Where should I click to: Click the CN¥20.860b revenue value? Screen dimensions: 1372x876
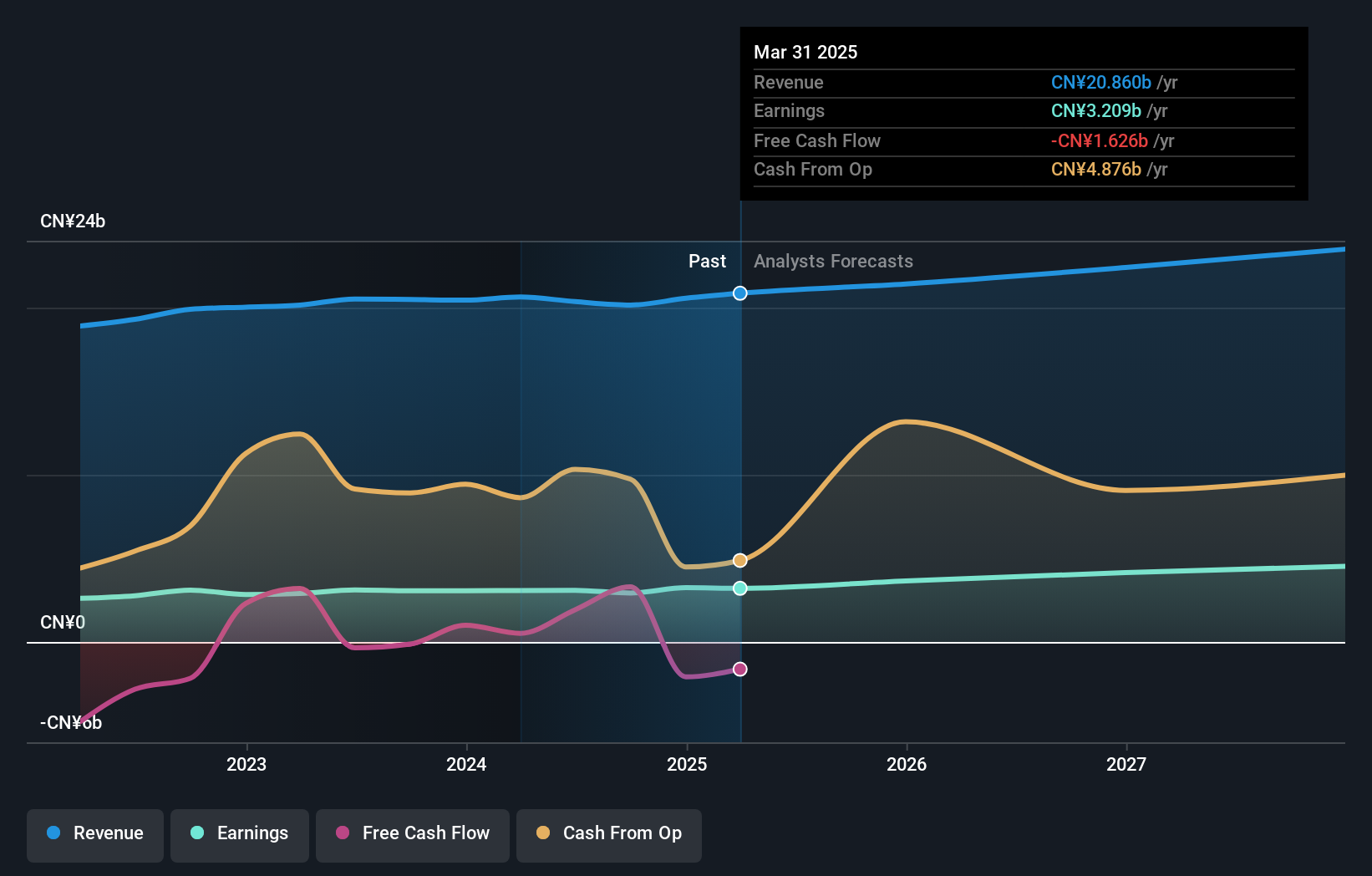(x=1101, y=83)
